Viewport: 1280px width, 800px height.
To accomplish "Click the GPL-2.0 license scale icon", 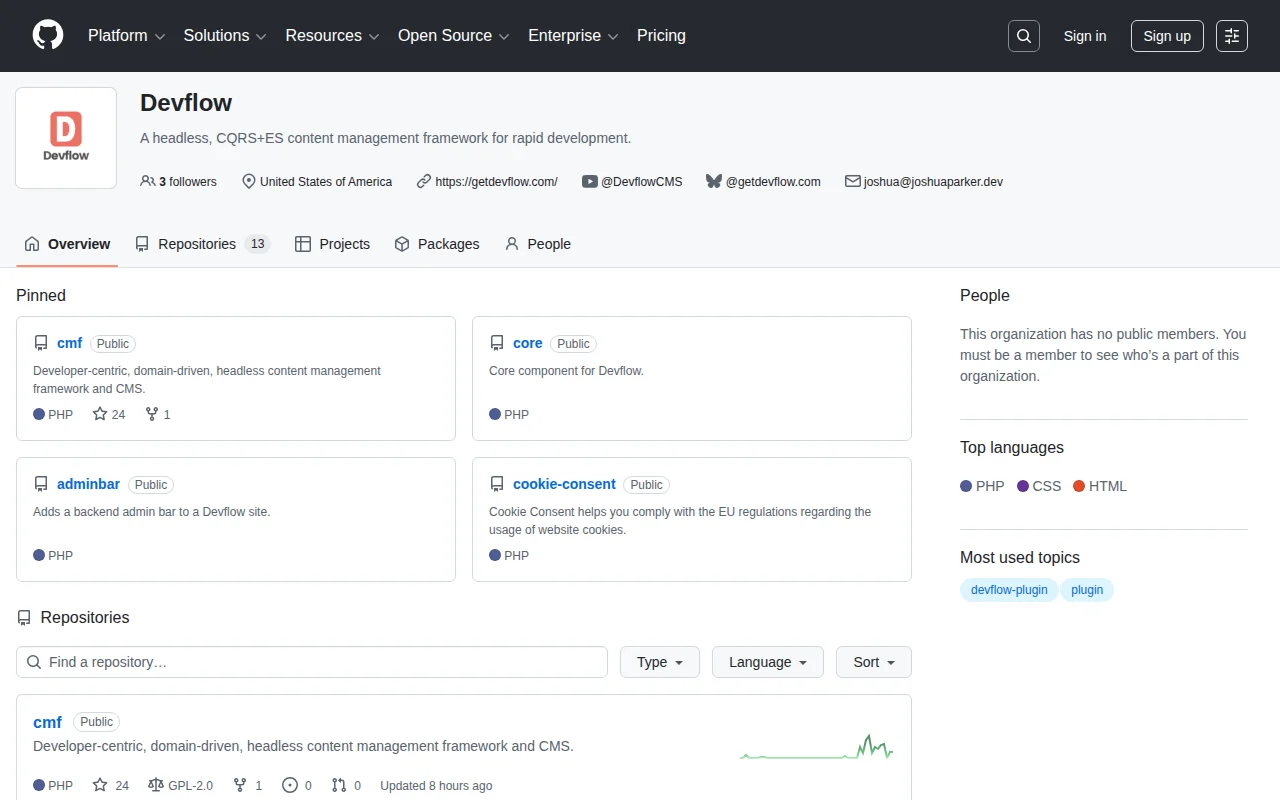I will 156,786.
